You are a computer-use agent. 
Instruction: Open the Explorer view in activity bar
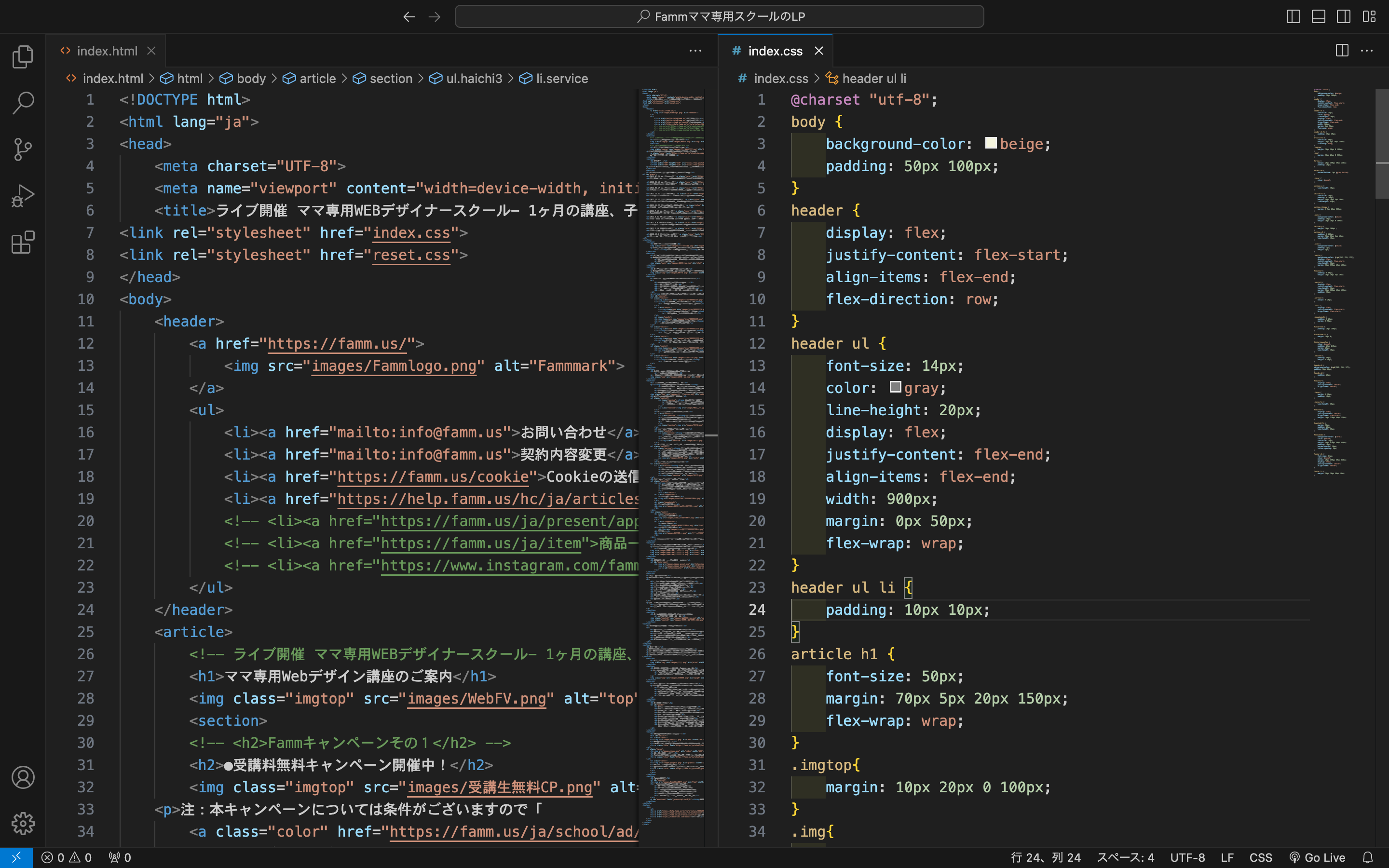(x=23, y=56)
